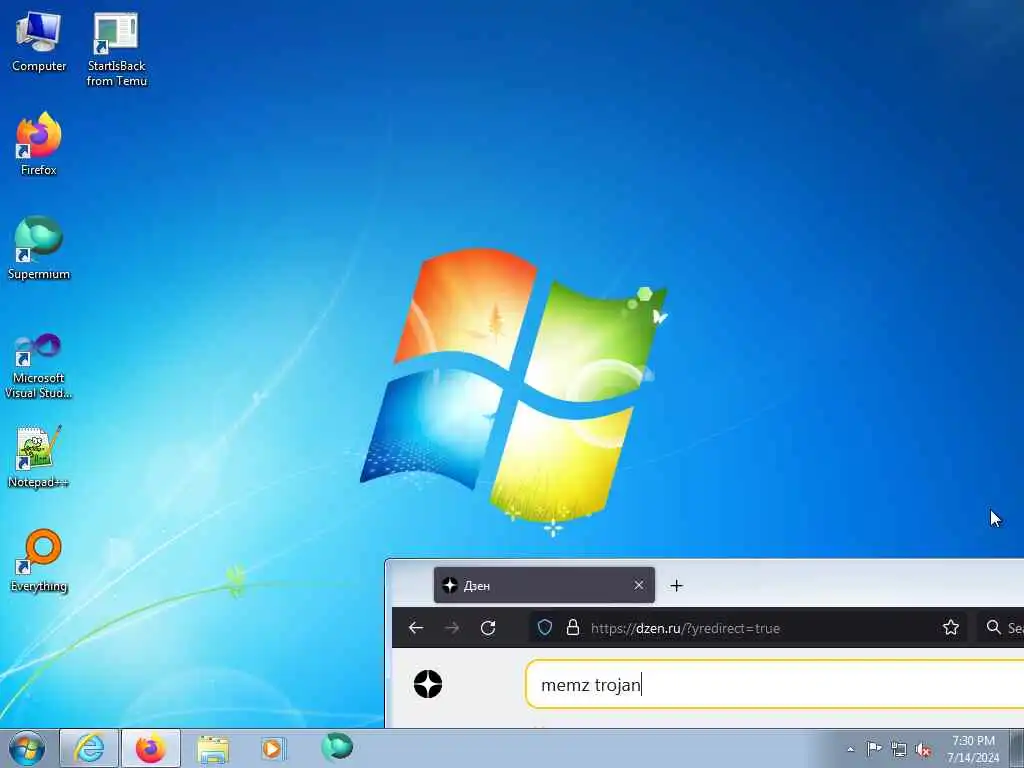
Task: Open Internet Explorer from the taskbar
Action: [89, 748]
